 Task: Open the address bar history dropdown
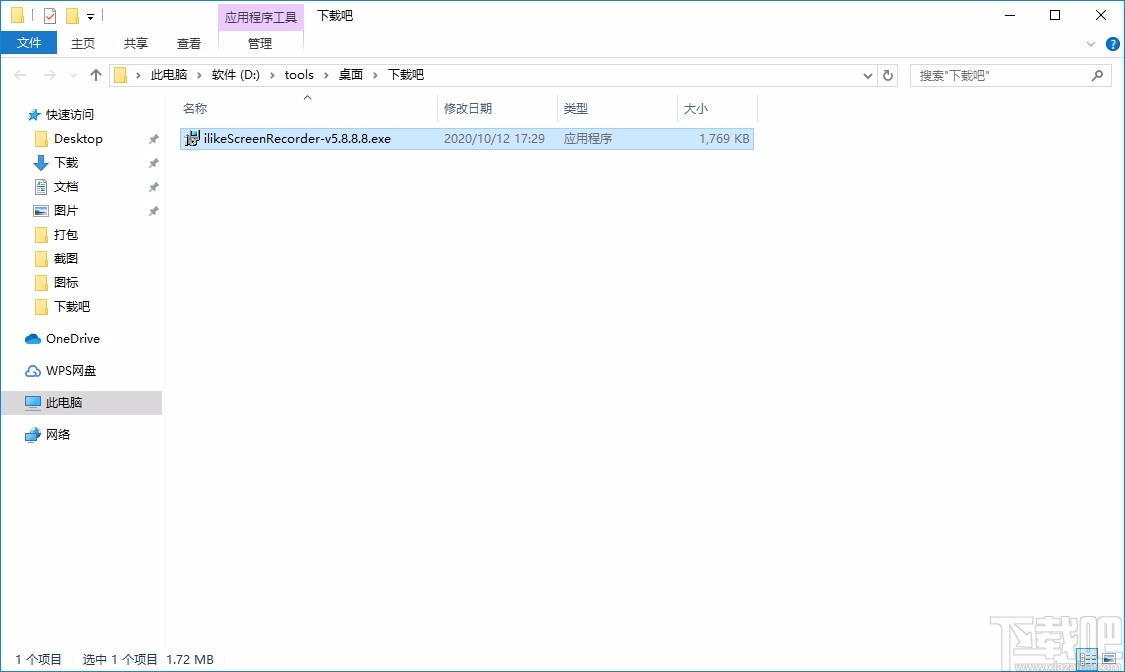coord(867,74)
